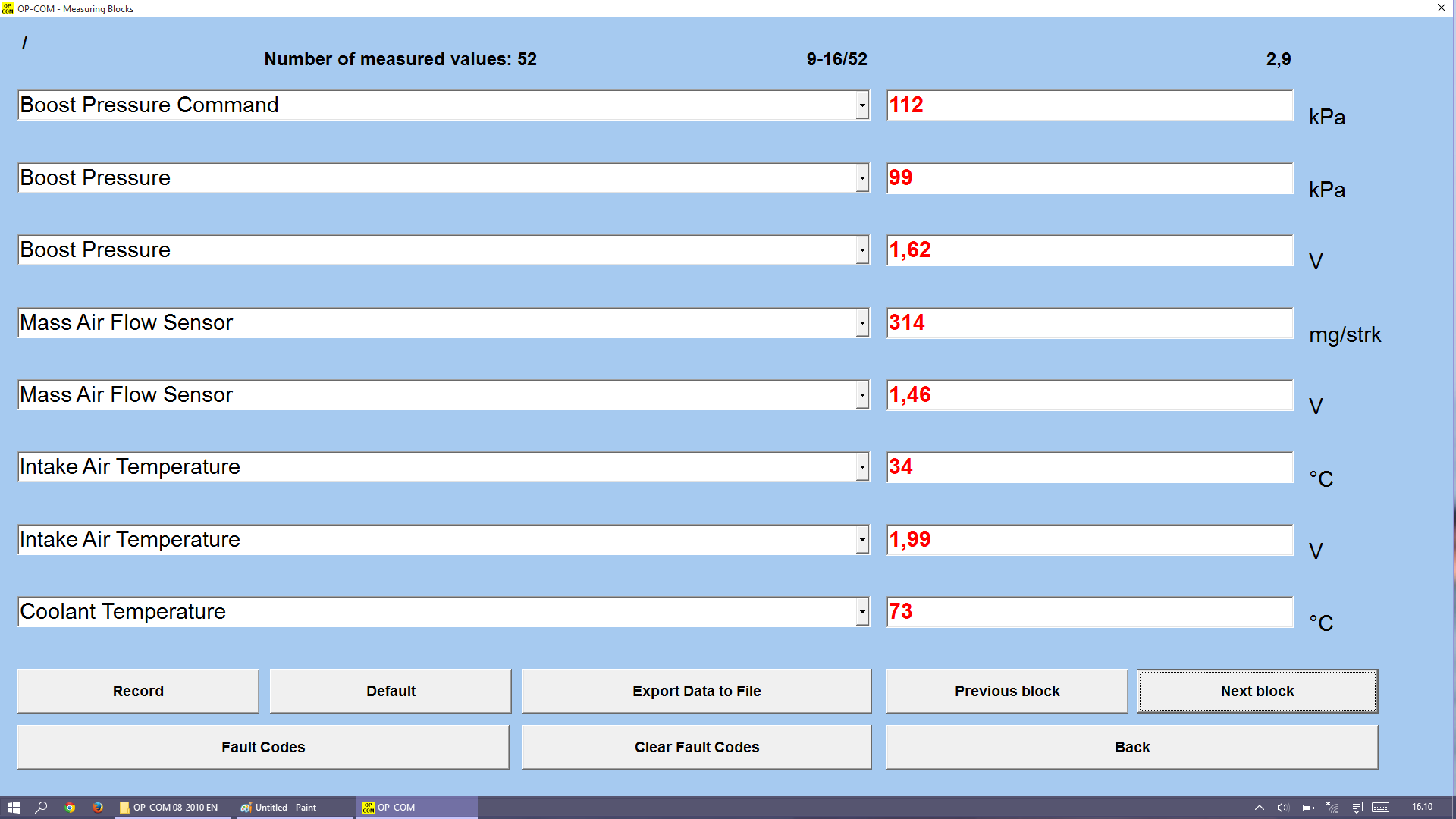This screenshot has height=819, width=1456.
Task: Click the Boost Pressure value field showing 99
Action: pyautogui.click(x=1090, y=178)
